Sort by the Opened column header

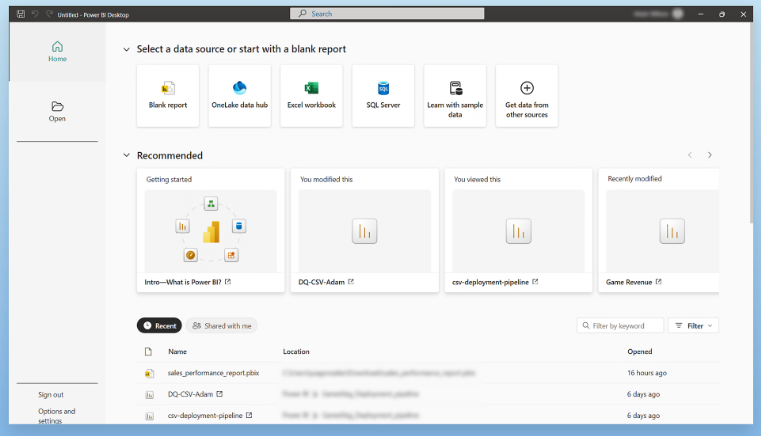pos(640,352)
